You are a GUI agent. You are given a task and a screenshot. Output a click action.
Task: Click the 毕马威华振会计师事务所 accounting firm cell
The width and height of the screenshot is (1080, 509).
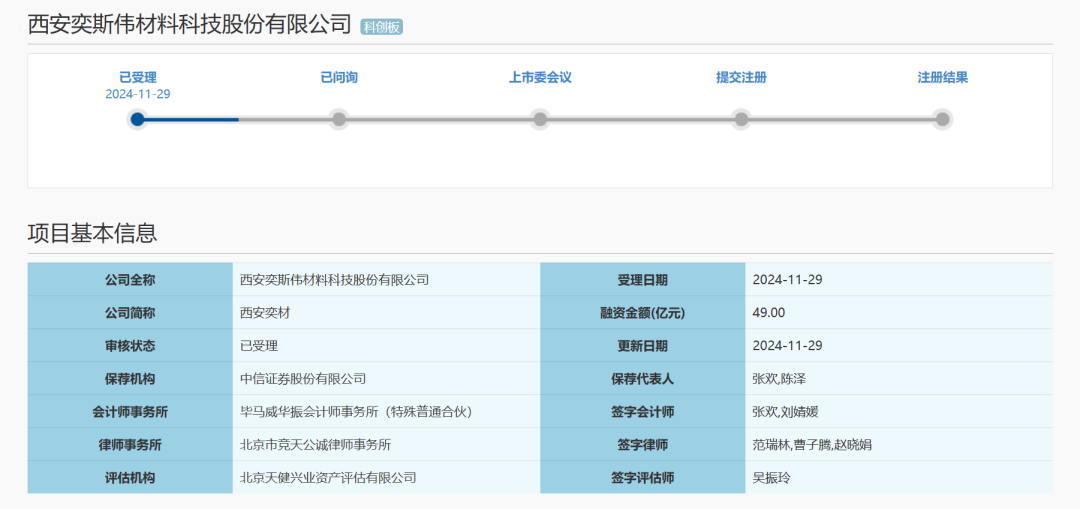pyautogui.click(x=355, y=411)
